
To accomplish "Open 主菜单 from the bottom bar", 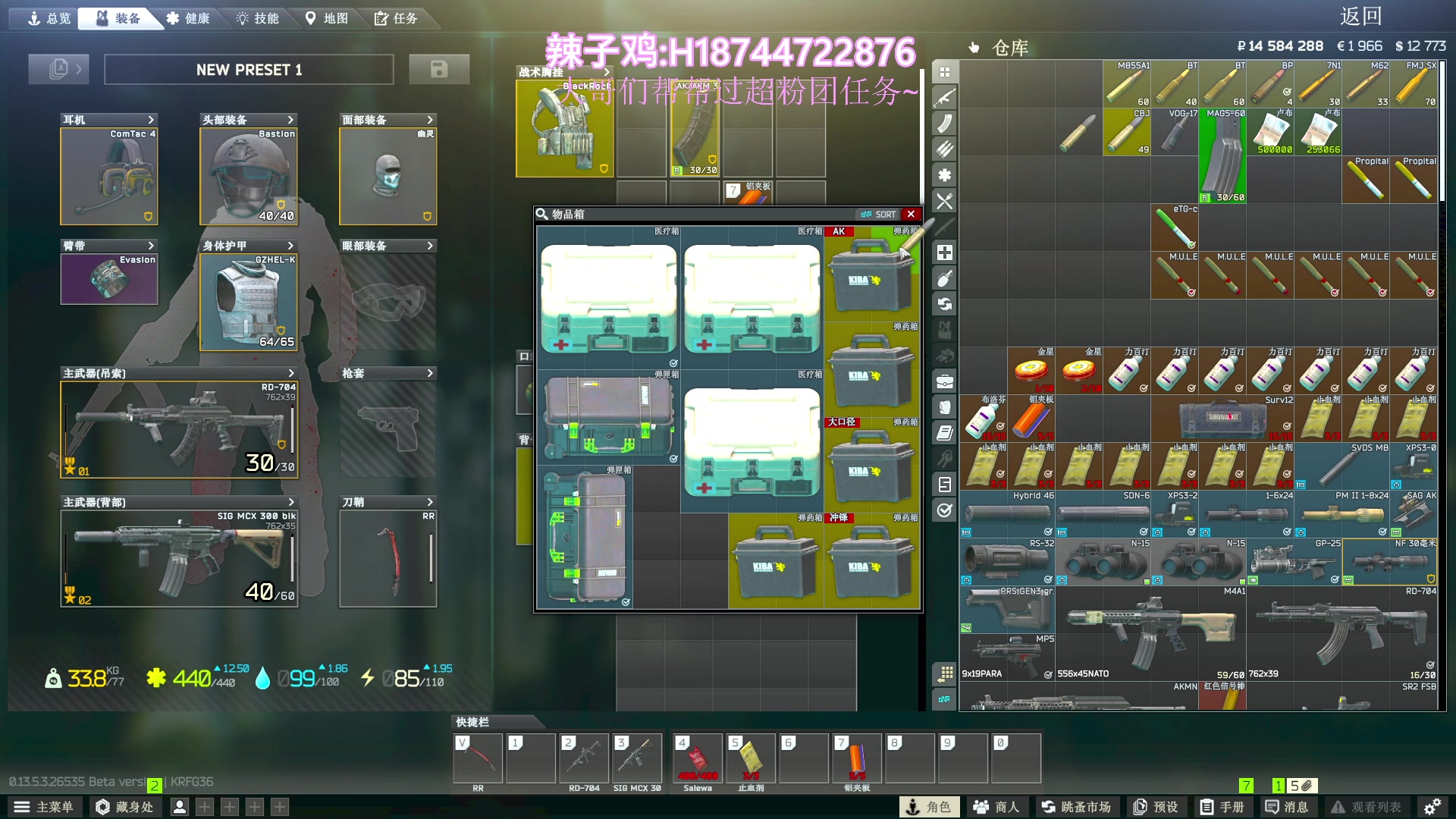I will click(x=43, y=807).
